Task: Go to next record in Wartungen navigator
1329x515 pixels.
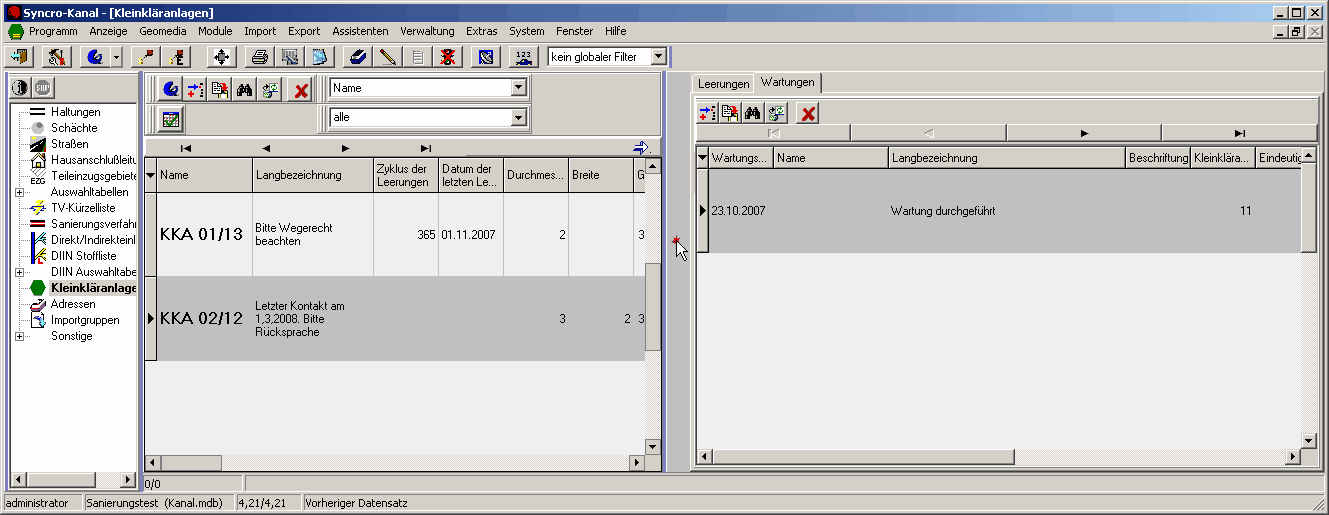Action: pyautogui.click(x=1084, y=132)
